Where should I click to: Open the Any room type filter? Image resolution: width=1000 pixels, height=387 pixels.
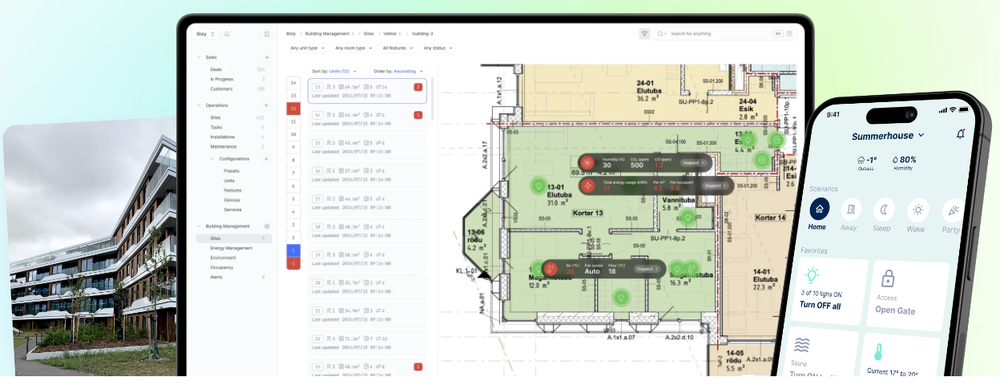353,48
